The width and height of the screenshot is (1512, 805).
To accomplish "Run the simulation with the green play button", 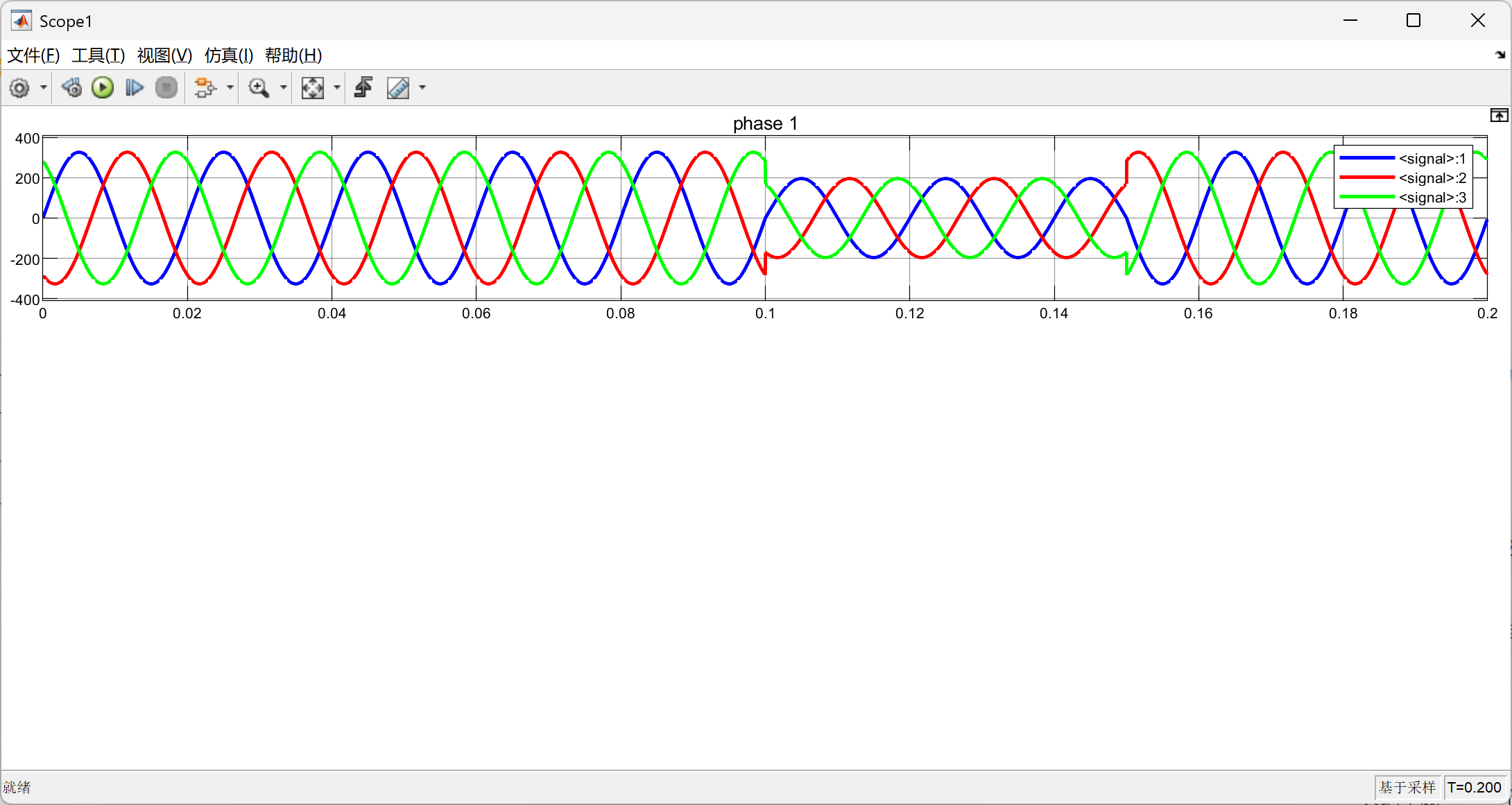I will (x=103, y=88).
